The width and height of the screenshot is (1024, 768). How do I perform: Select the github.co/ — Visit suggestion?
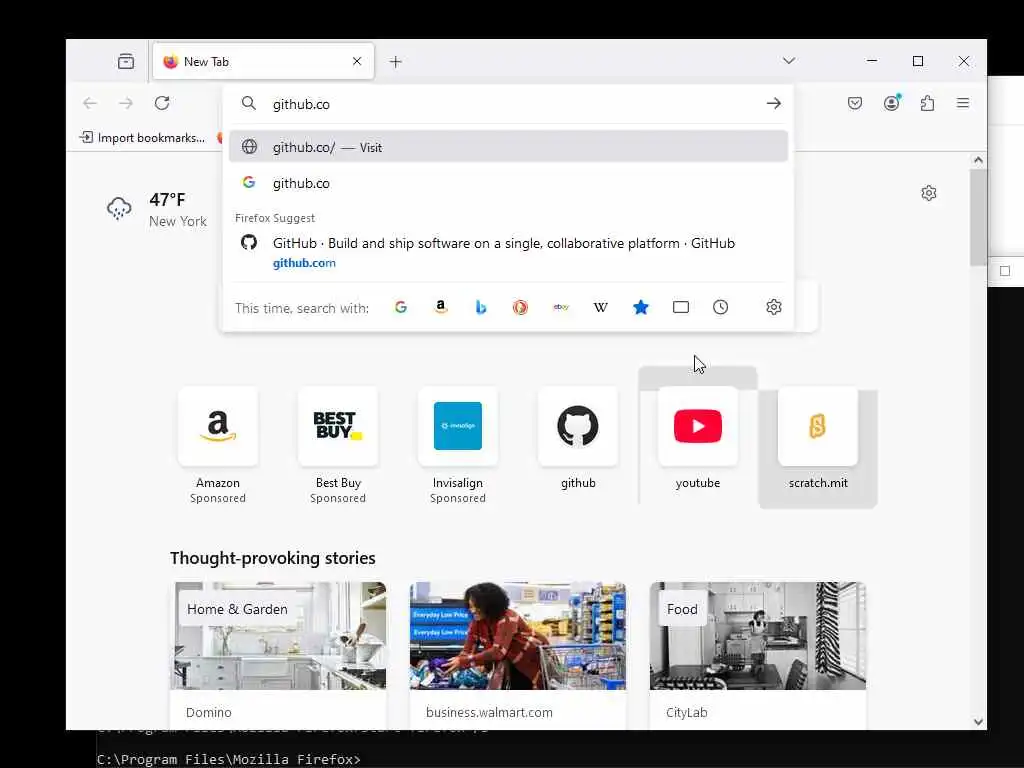point(508,147)
